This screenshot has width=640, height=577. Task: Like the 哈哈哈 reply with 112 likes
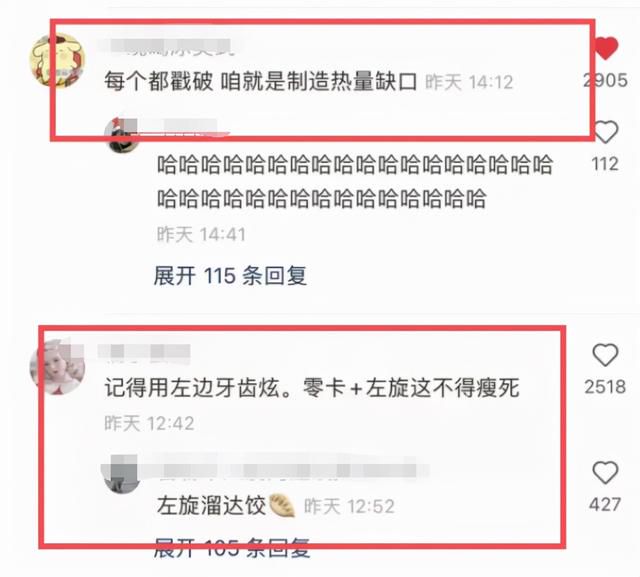click(x=605, y=132)
